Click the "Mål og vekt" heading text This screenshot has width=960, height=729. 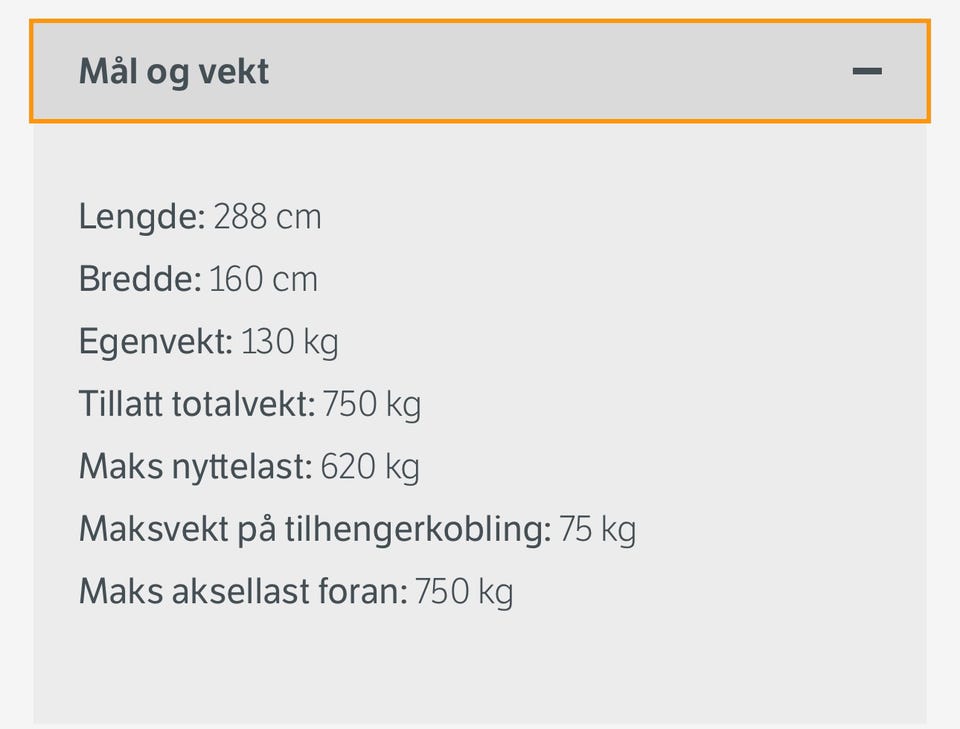click(x=174, y=73)
